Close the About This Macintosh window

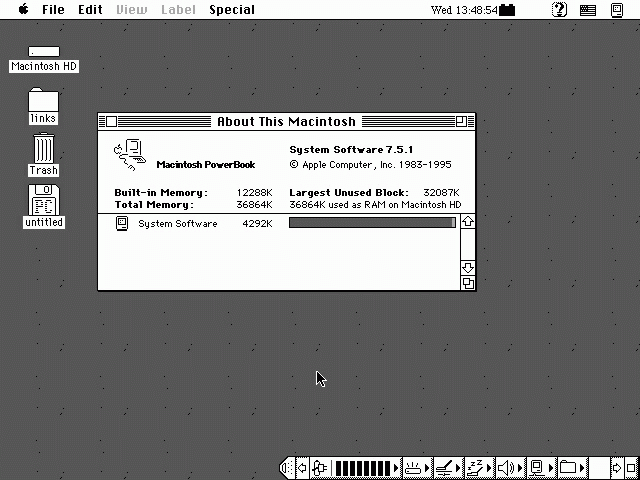(111, 121)
